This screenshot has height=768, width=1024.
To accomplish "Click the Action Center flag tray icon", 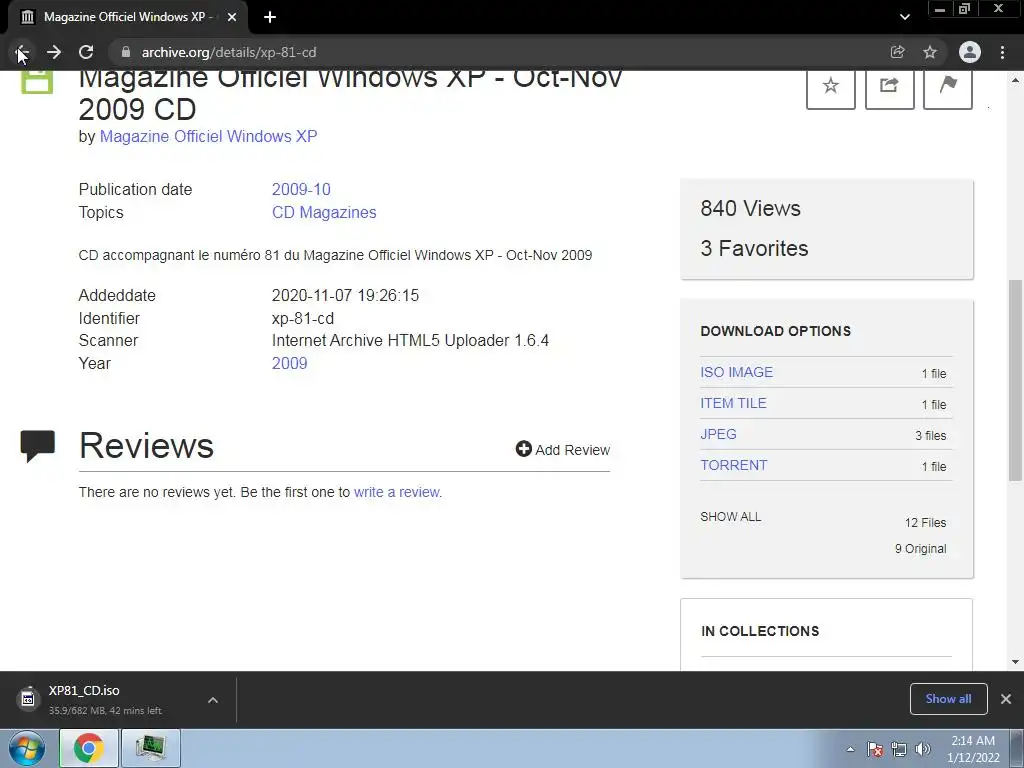I will coord(875,749).
